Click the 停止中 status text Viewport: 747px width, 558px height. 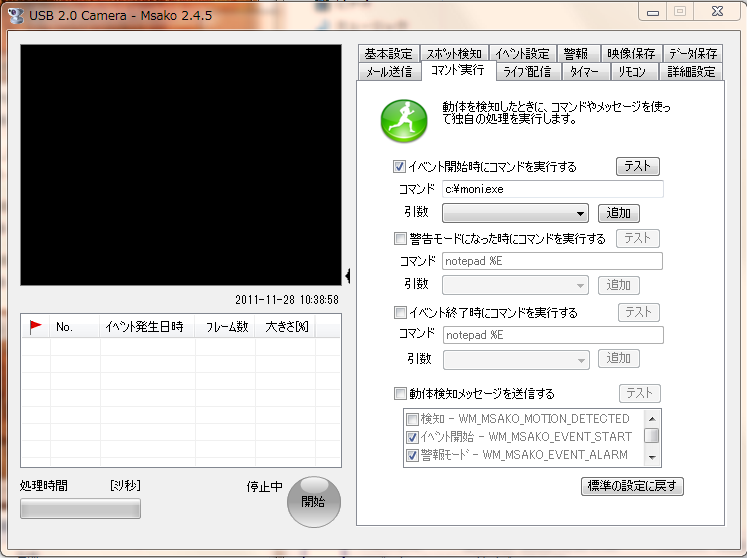264,487
